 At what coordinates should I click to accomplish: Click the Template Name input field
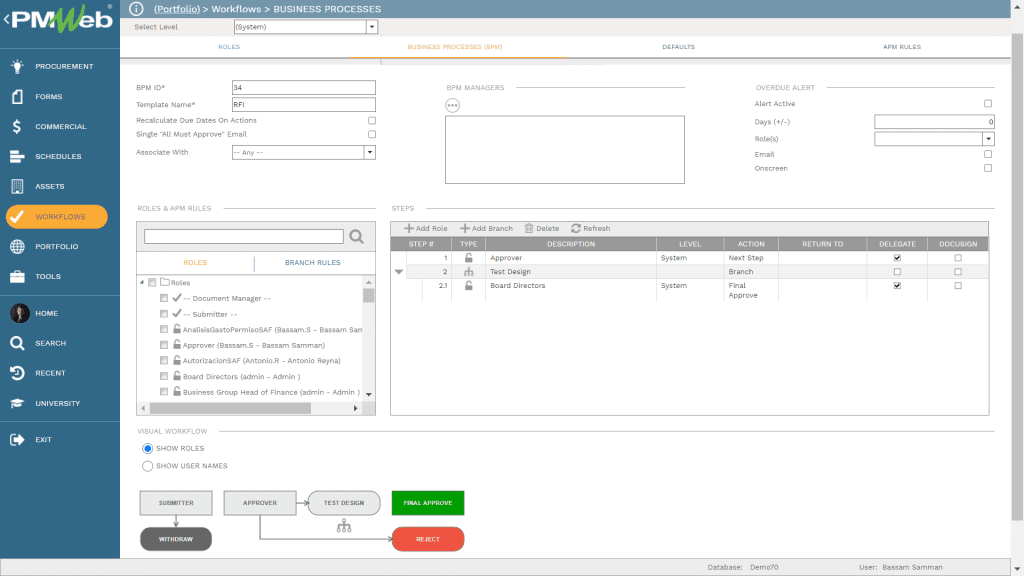(304, 104)
